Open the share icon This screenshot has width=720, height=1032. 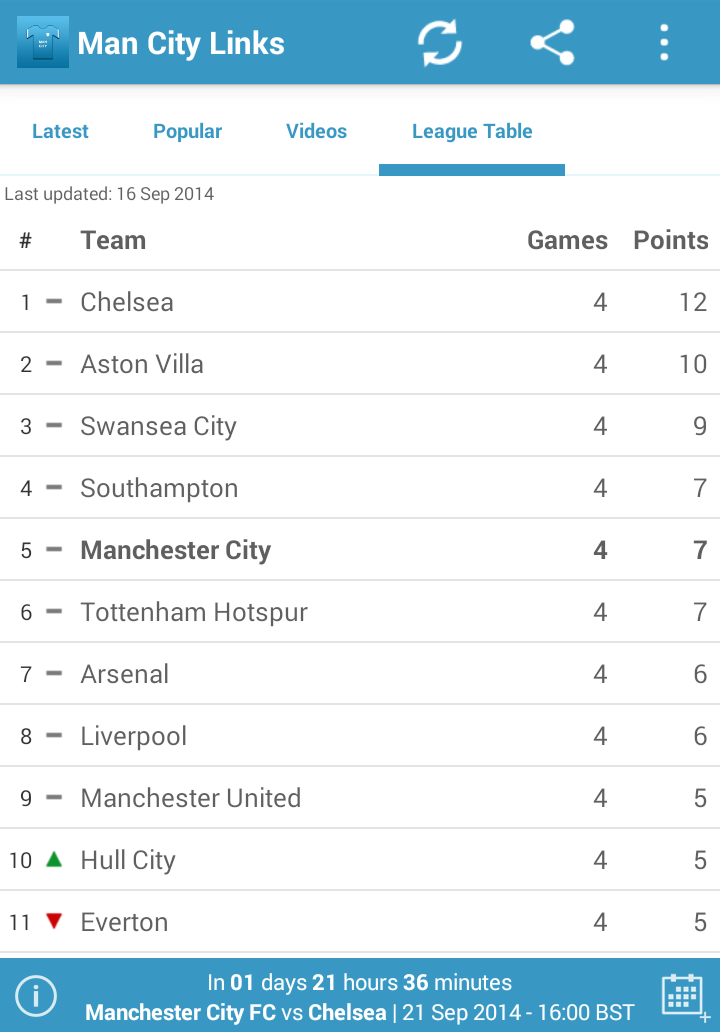pos(552,43)
